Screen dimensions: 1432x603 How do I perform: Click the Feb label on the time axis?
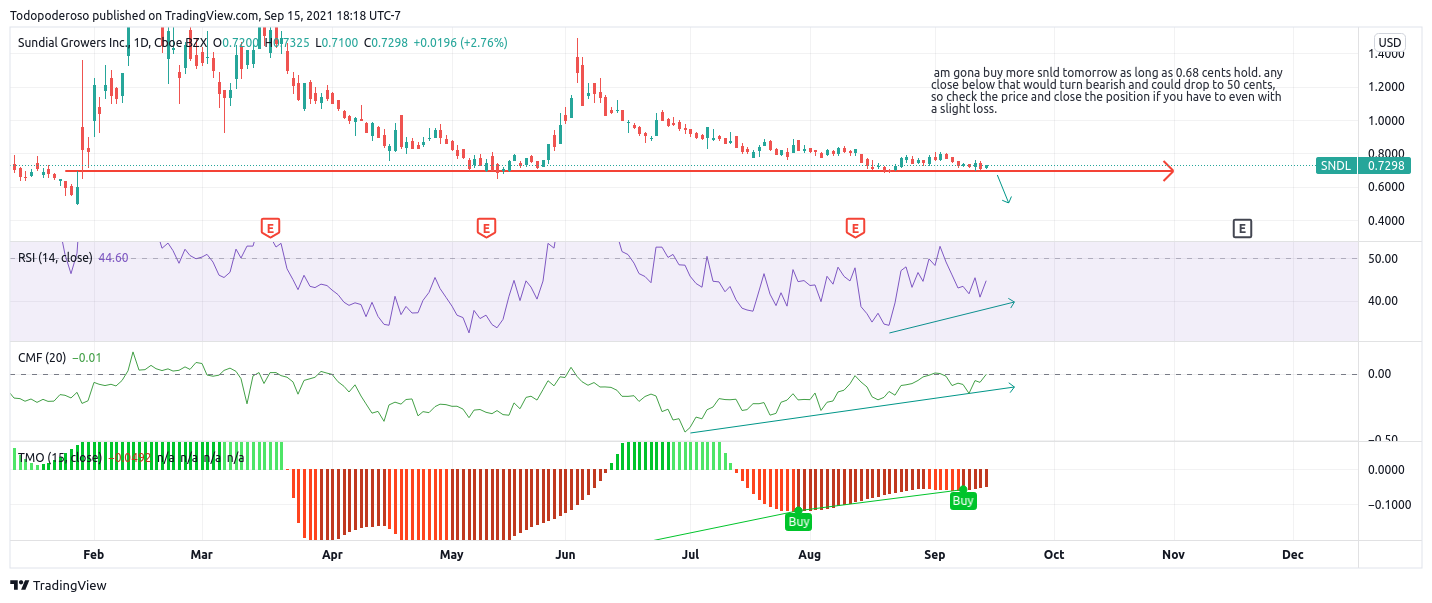pyautogui.click(x=94, y=554)
